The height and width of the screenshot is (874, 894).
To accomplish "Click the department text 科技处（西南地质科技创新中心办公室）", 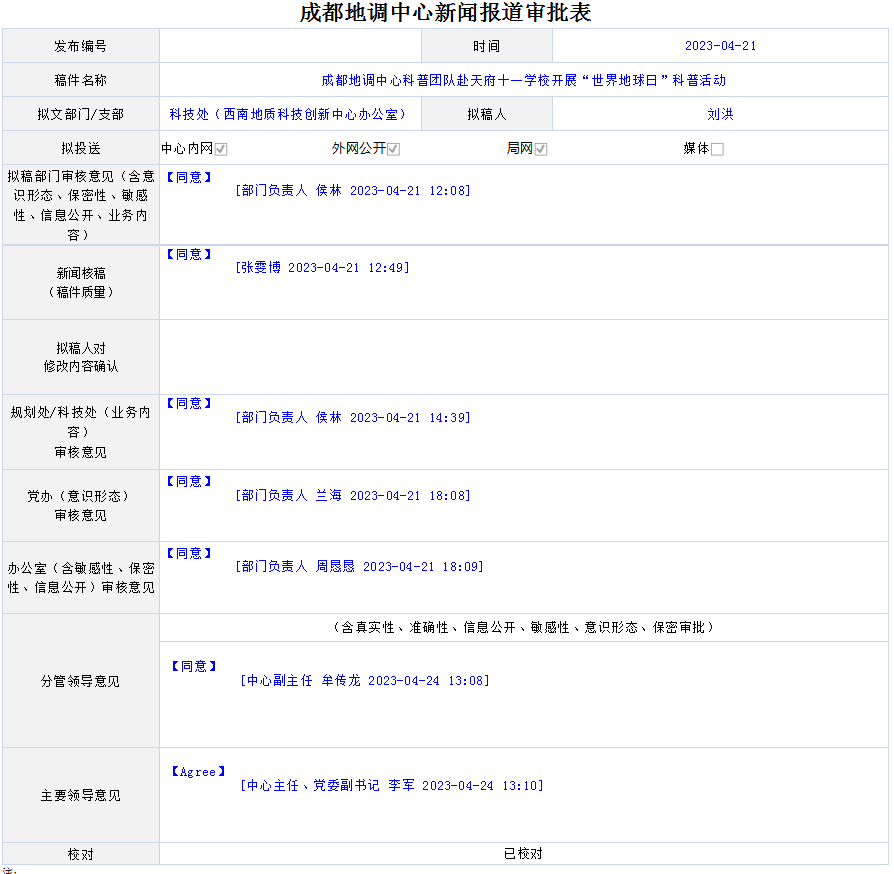I will click(290, 115).
